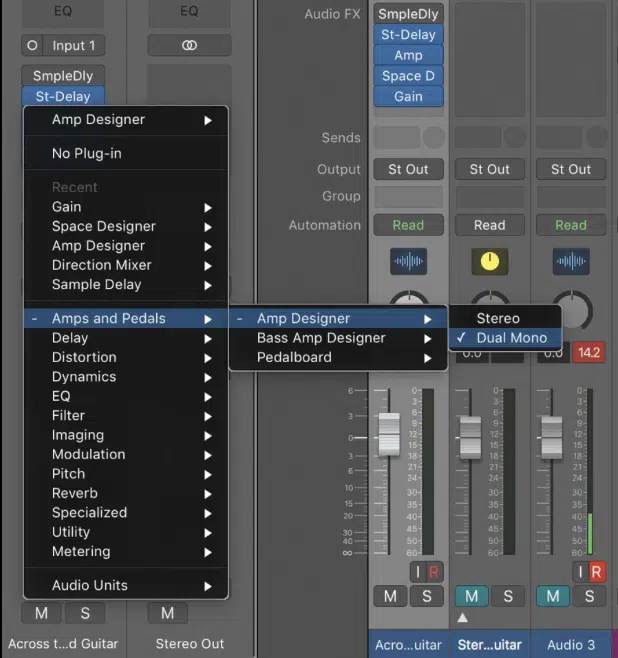
Task: Open the Metering category
Action: [x=126, y=551]
